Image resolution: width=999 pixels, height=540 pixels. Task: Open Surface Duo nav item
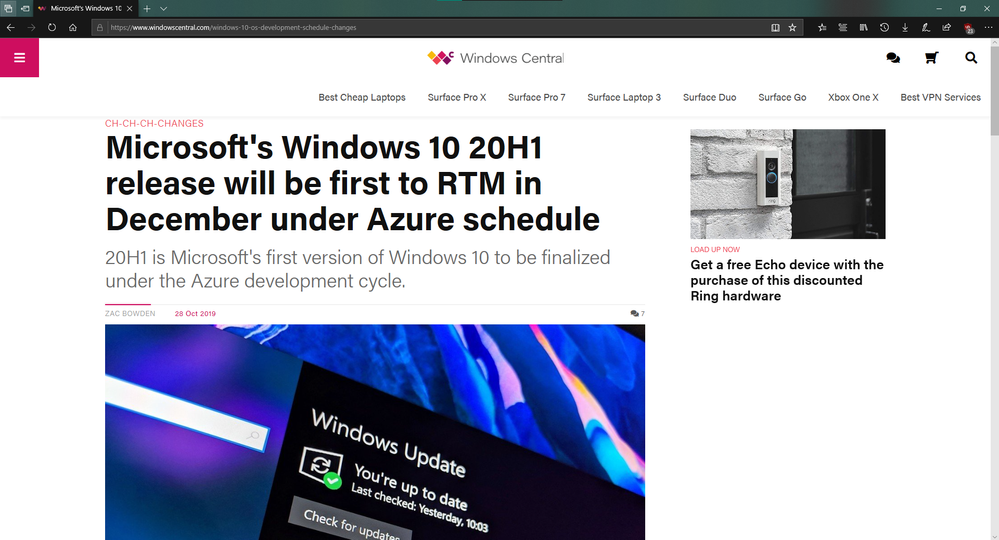[709, 97]
